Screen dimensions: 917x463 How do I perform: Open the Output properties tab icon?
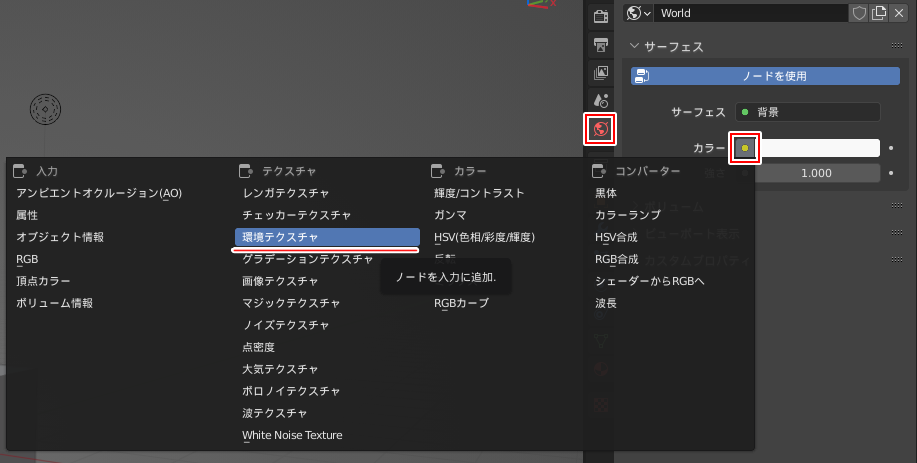pos(600,45)
